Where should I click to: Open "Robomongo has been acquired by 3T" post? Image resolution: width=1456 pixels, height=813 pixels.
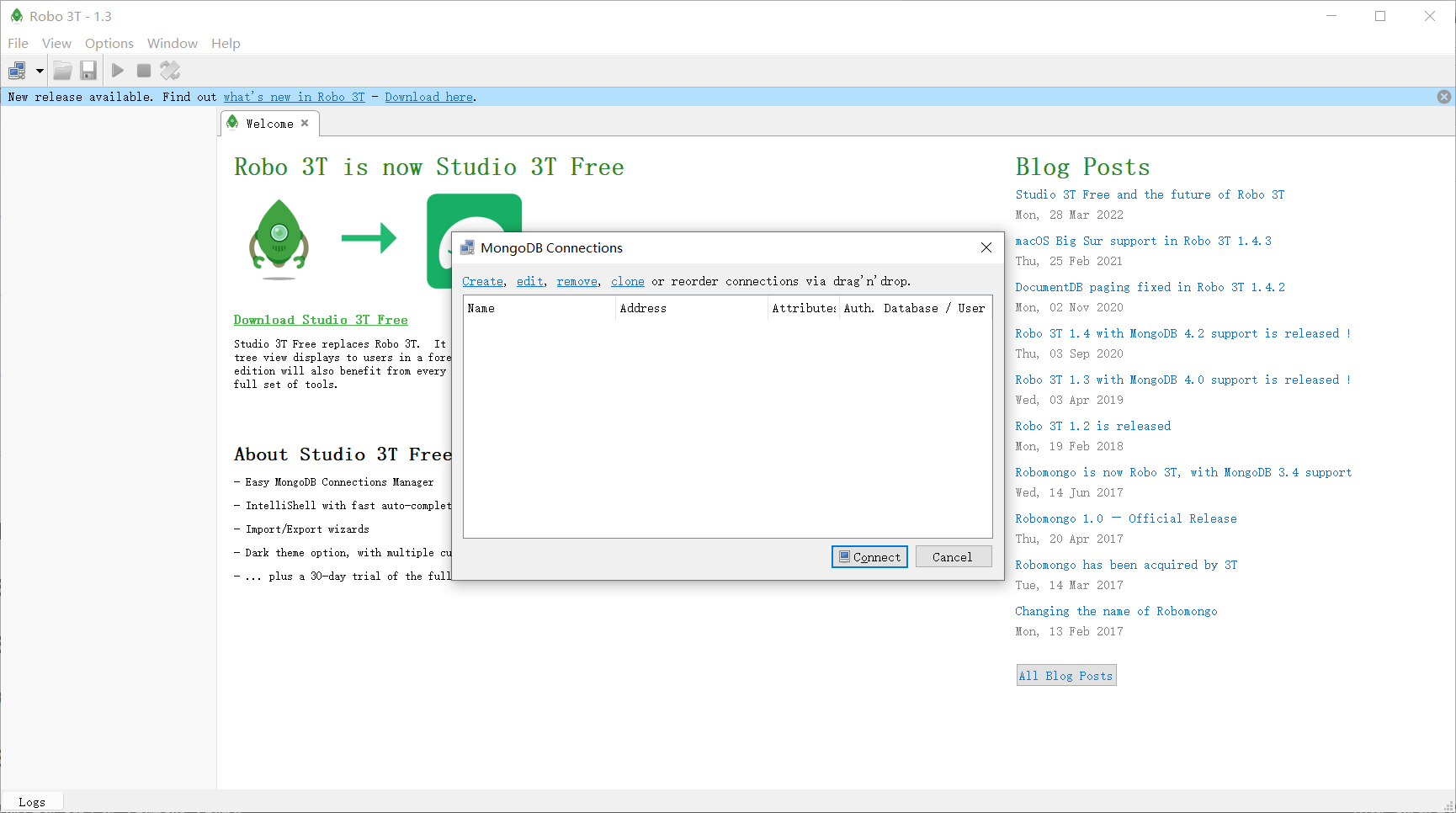click(x=1126, y=565)
